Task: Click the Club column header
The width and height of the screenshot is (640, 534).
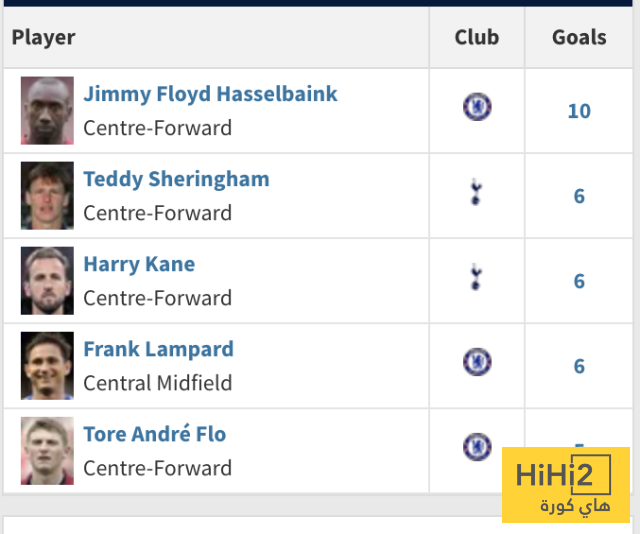Action: (x=476, y=37)
